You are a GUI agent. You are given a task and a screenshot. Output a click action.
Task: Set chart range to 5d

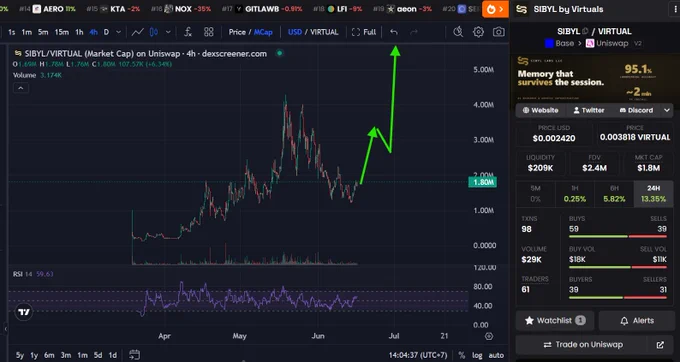click(x=98, y=355)
